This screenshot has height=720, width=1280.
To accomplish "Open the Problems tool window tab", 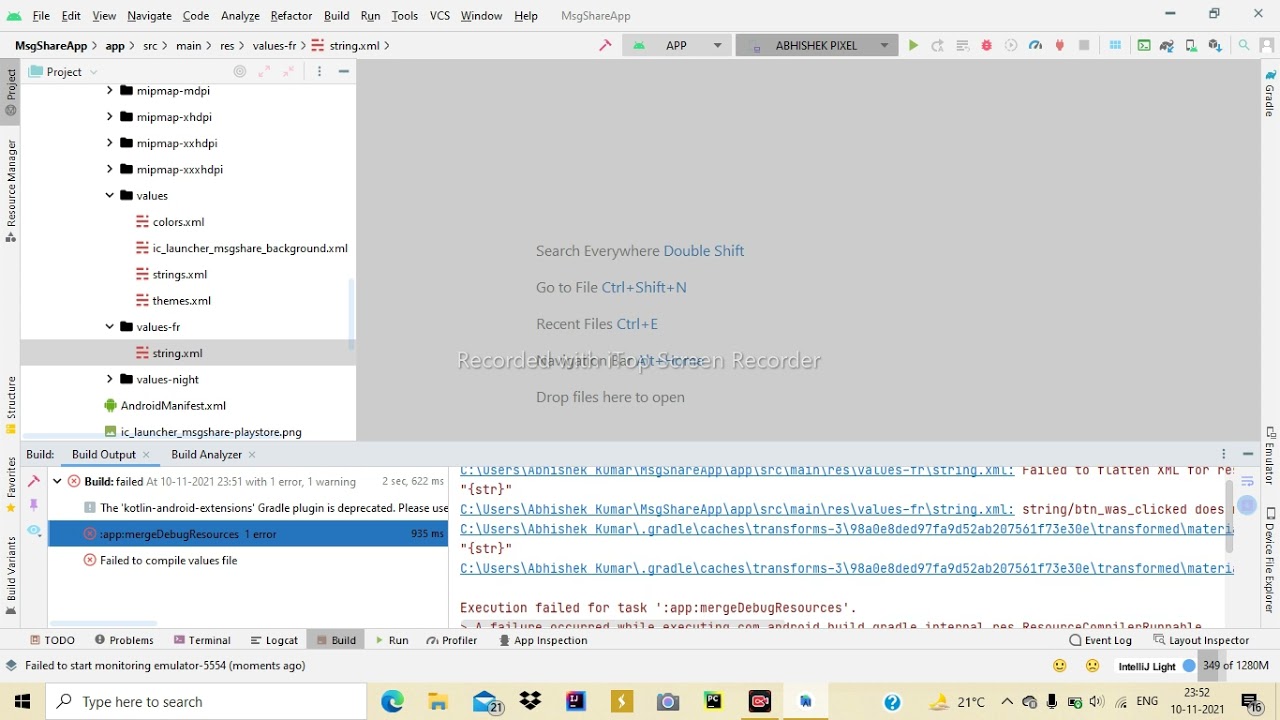I will [124, 640].
